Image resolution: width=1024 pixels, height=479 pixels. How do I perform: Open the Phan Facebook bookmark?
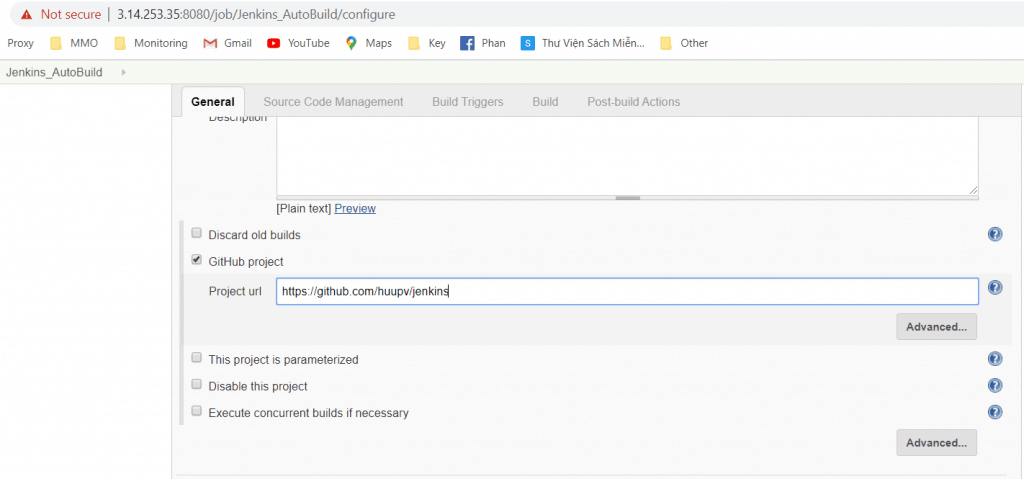[483, 43]
